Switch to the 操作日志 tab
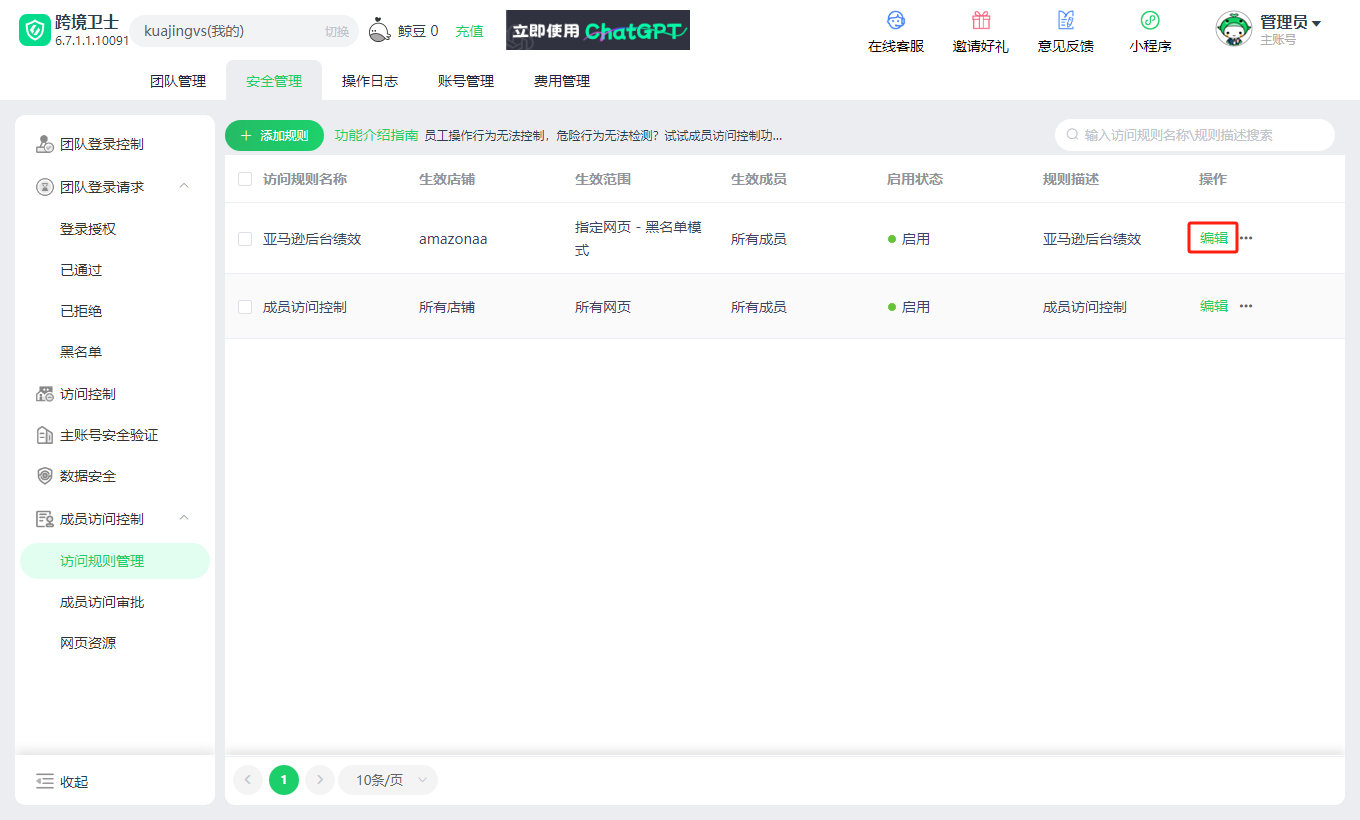 coord(370,81)
